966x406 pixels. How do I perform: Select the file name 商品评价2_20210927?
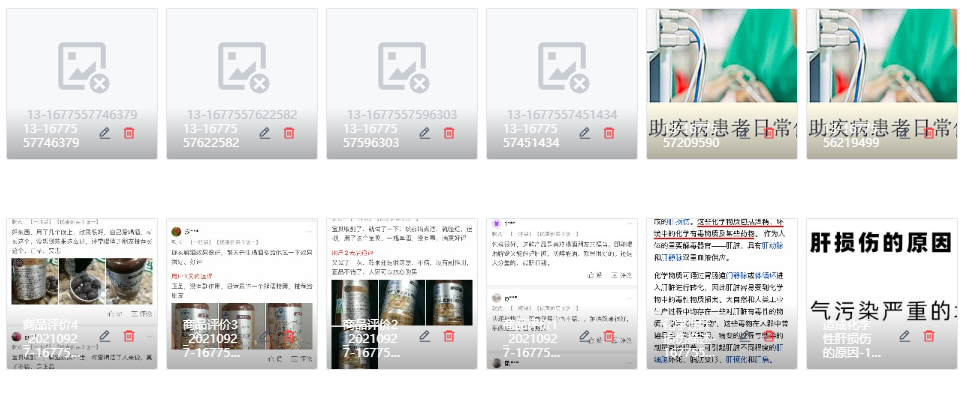pyautogui.click(x=371, y=339)
